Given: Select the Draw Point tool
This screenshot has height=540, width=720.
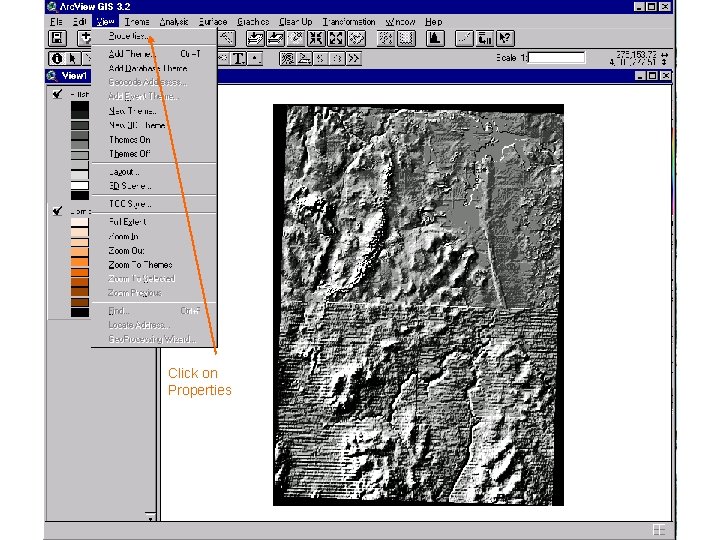Looking at the screenshot, I should [255, 58].
